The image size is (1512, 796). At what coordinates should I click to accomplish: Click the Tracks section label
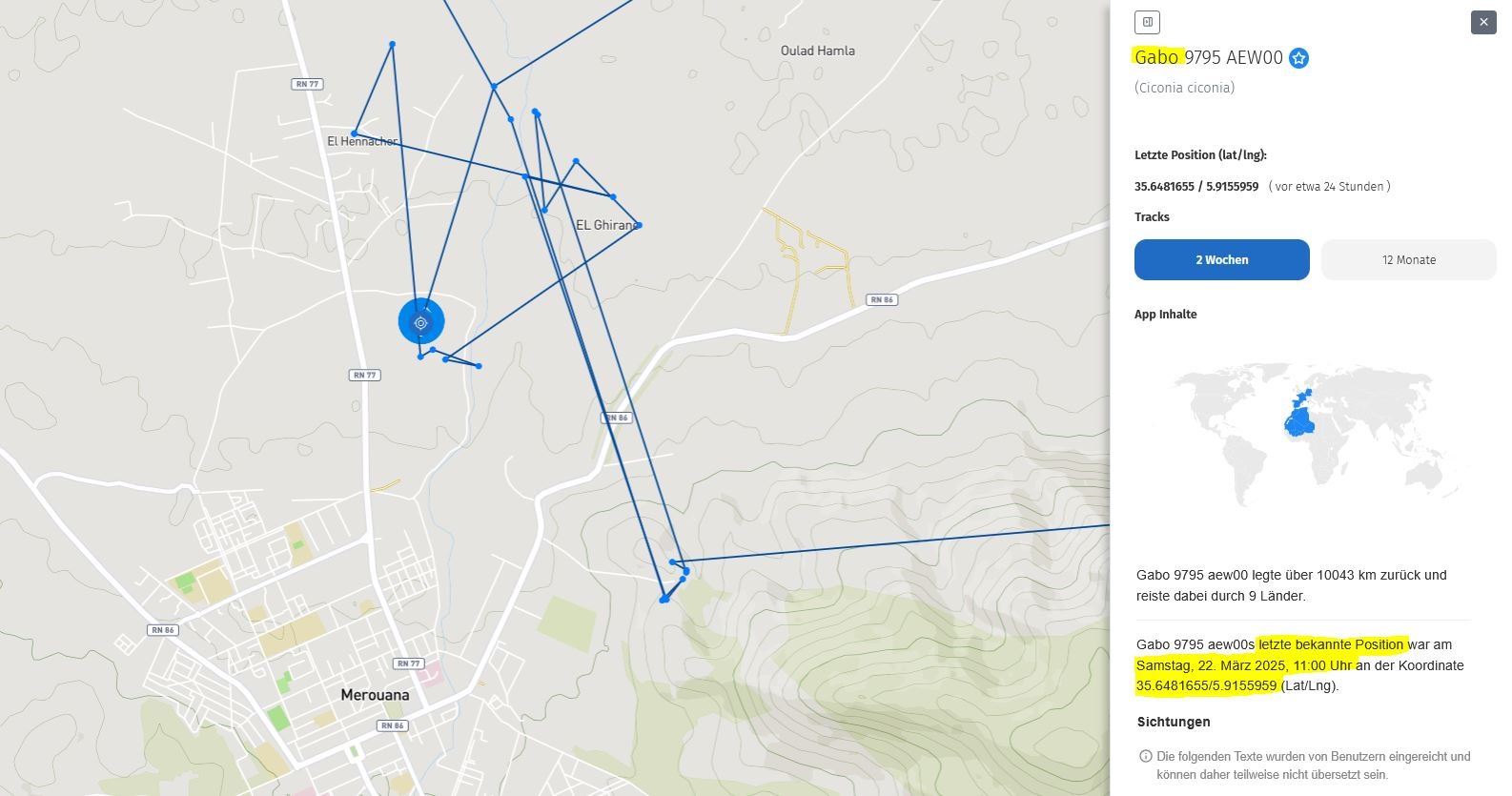(1152, 216)
